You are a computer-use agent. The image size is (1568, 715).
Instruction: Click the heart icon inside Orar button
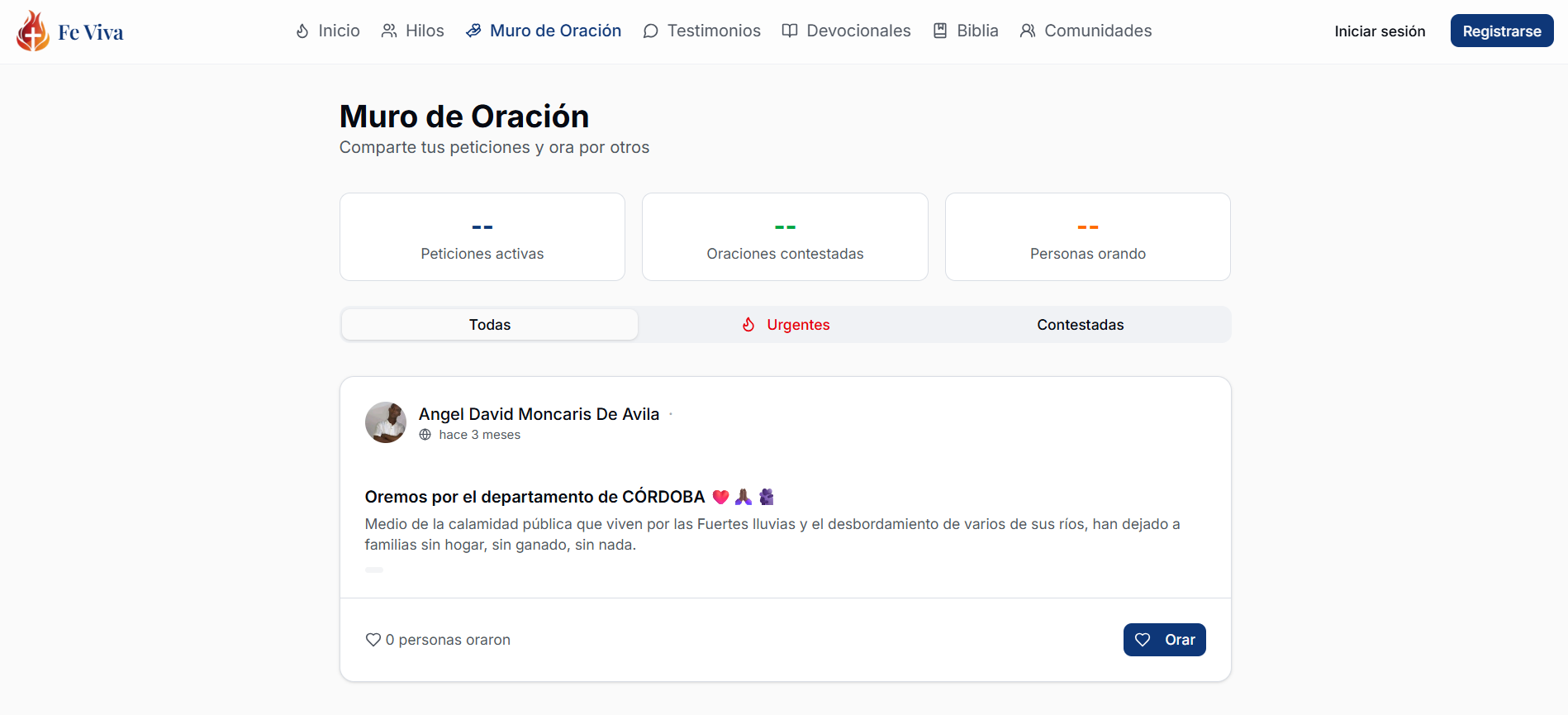pos(1143,640)
